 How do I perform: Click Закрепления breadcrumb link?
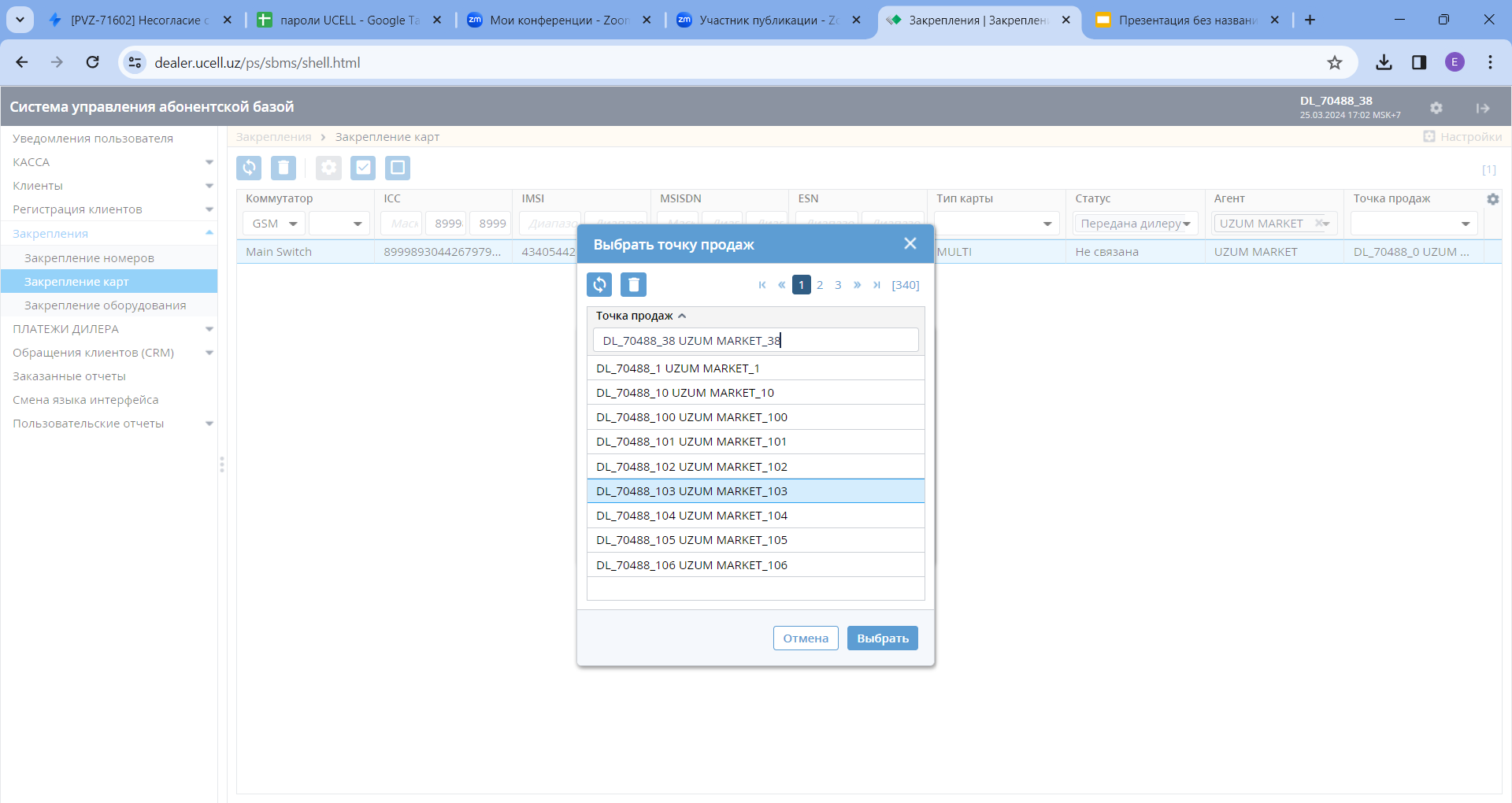pyautogui.click(x=273, y=137)
